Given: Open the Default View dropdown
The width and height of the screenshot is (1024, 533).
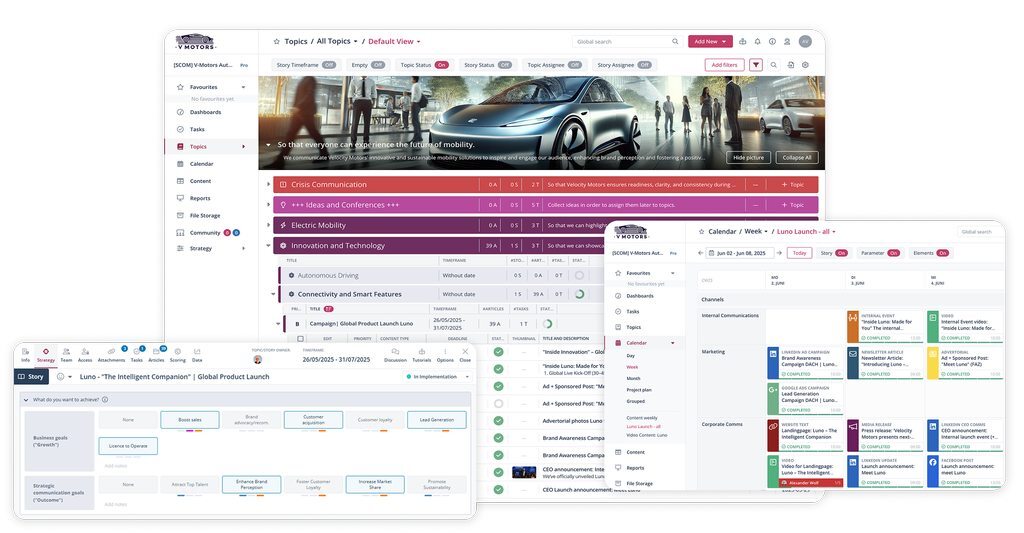Looking at the screenshot, I should [394, 41].
